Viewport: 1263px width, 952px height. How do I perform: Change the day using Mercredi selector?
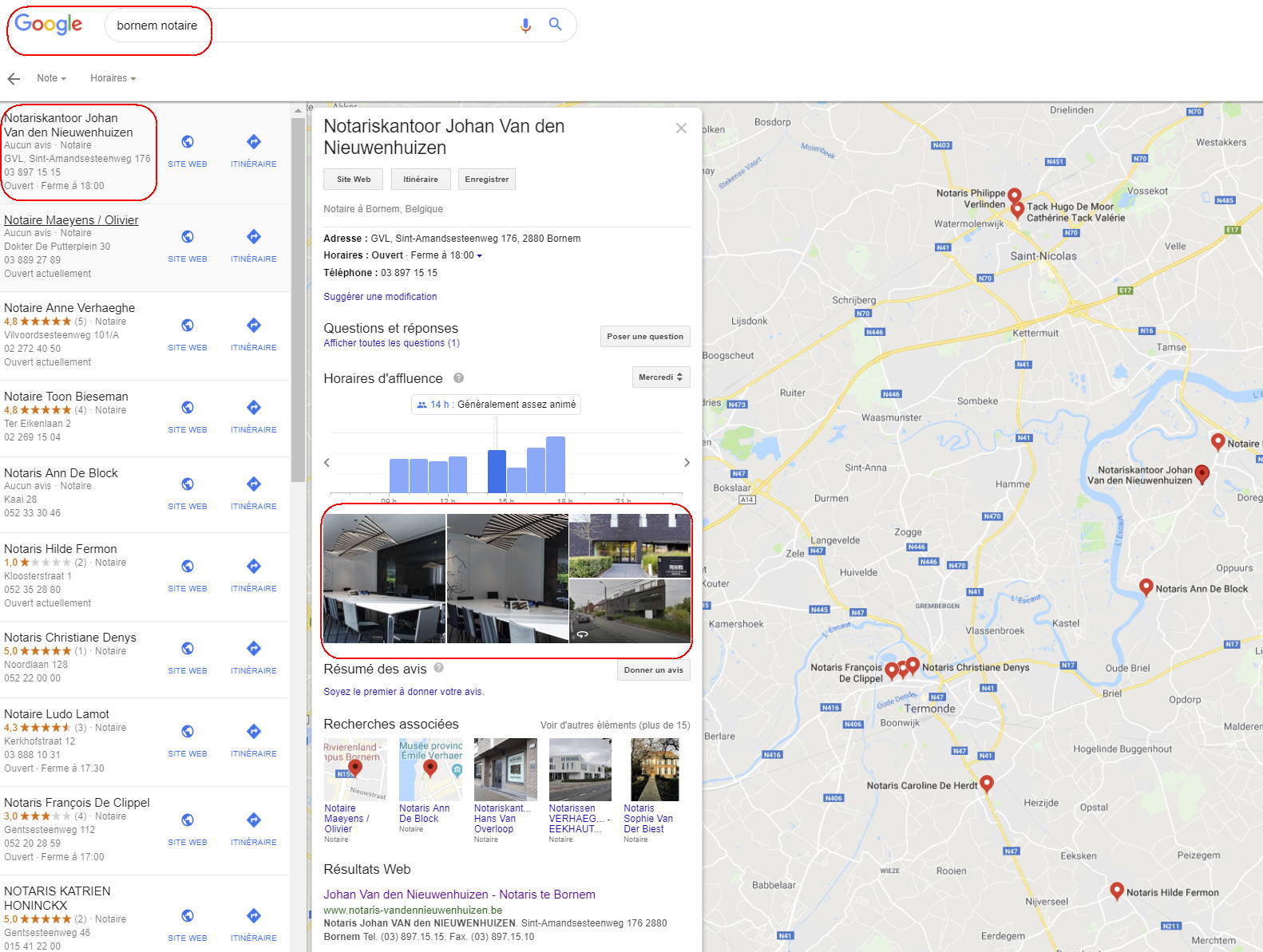[x=661, y=377]
